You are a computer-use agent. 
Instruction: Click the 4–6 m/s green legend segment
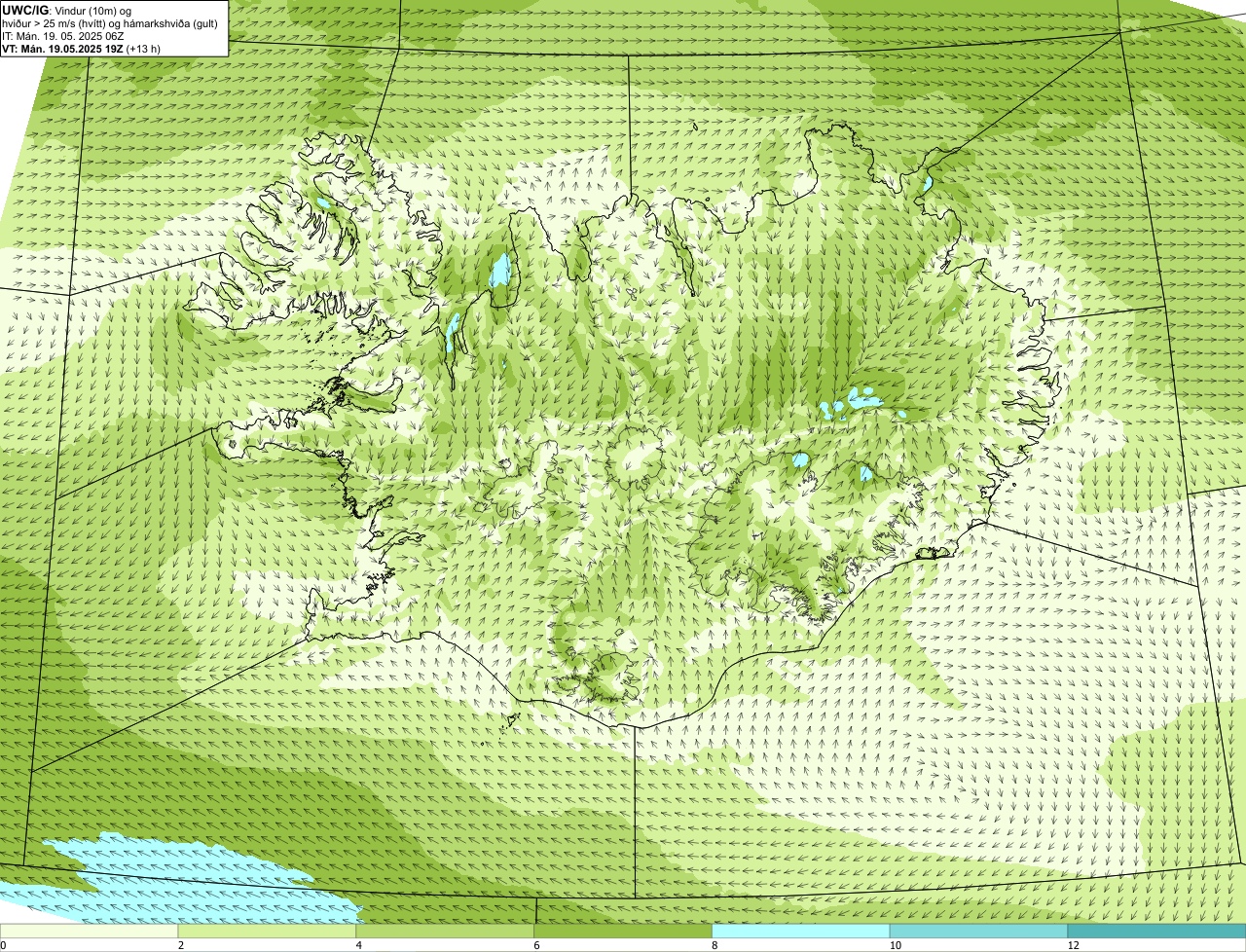447,931
